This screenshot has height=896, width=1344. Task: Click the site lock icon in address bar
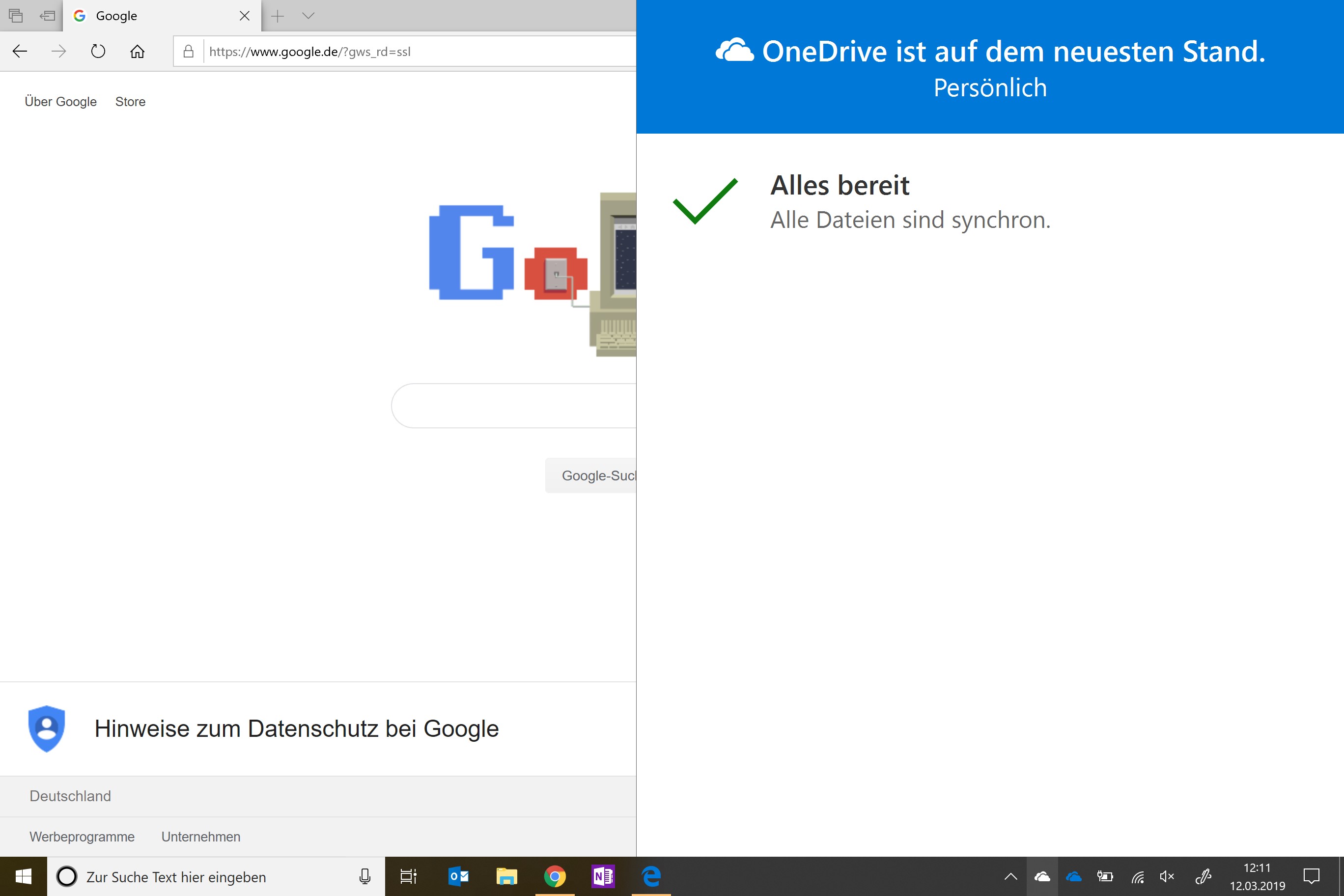[x=188, y=52]
